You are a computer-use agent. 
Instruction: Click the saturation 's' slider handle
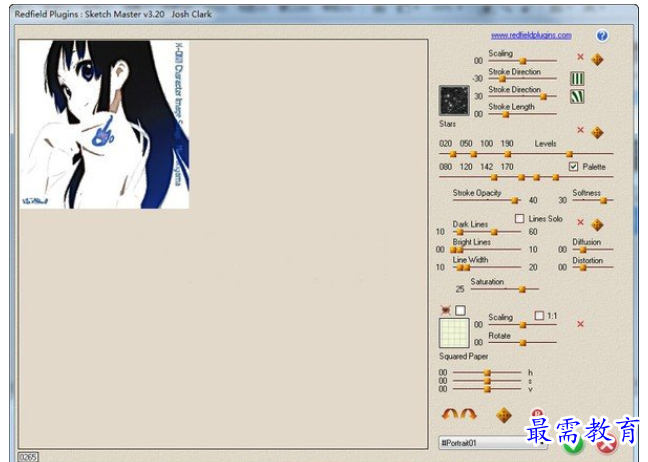click(x=487, y=381)
